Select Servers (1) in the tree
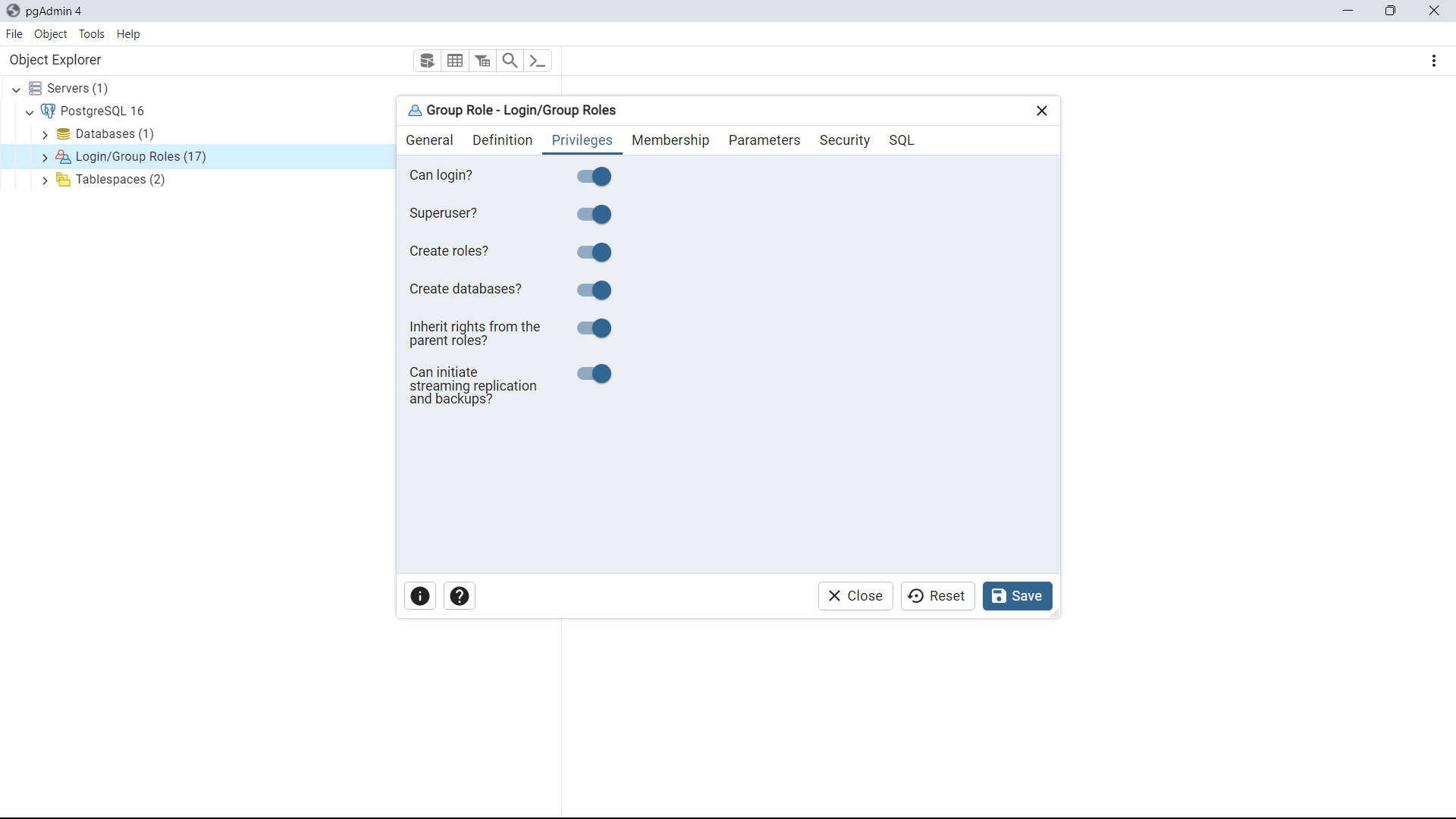Viewport: 1456px width, 819px height. click(x=77, y=89)
